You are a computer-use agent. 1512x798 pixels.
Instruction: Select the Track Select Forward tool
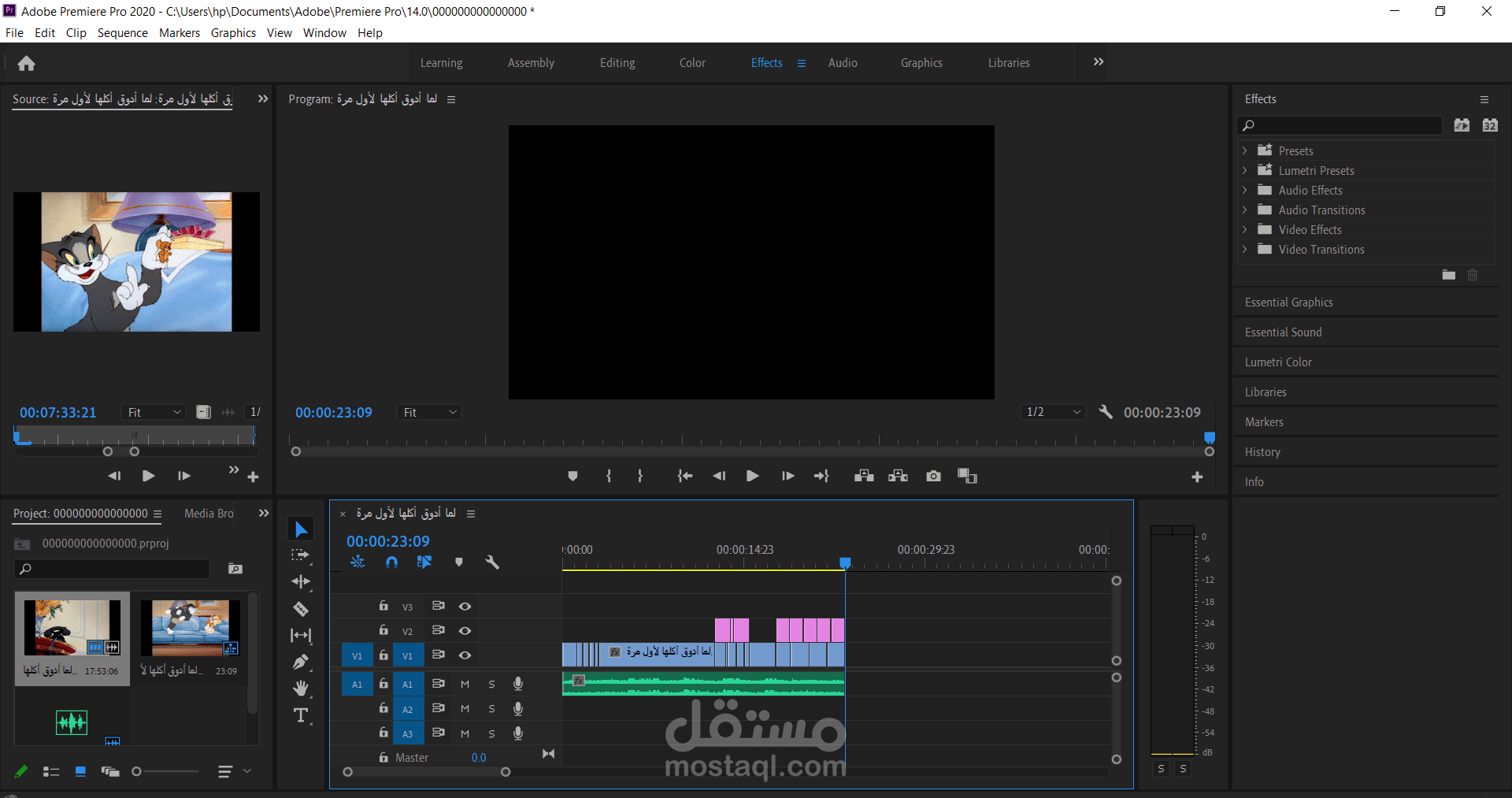[x=300, y=555]
